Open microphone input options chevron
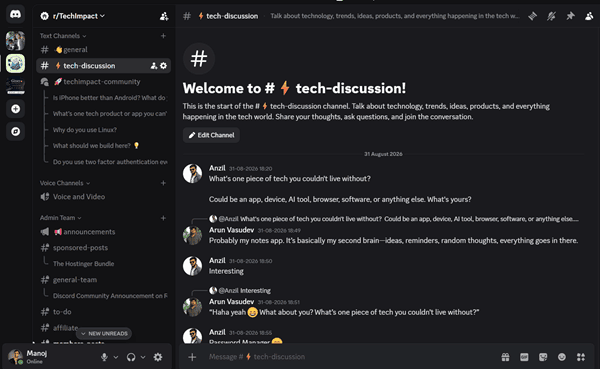The width and height of the screenshot is (600, 369). click(x=116, y=357)
